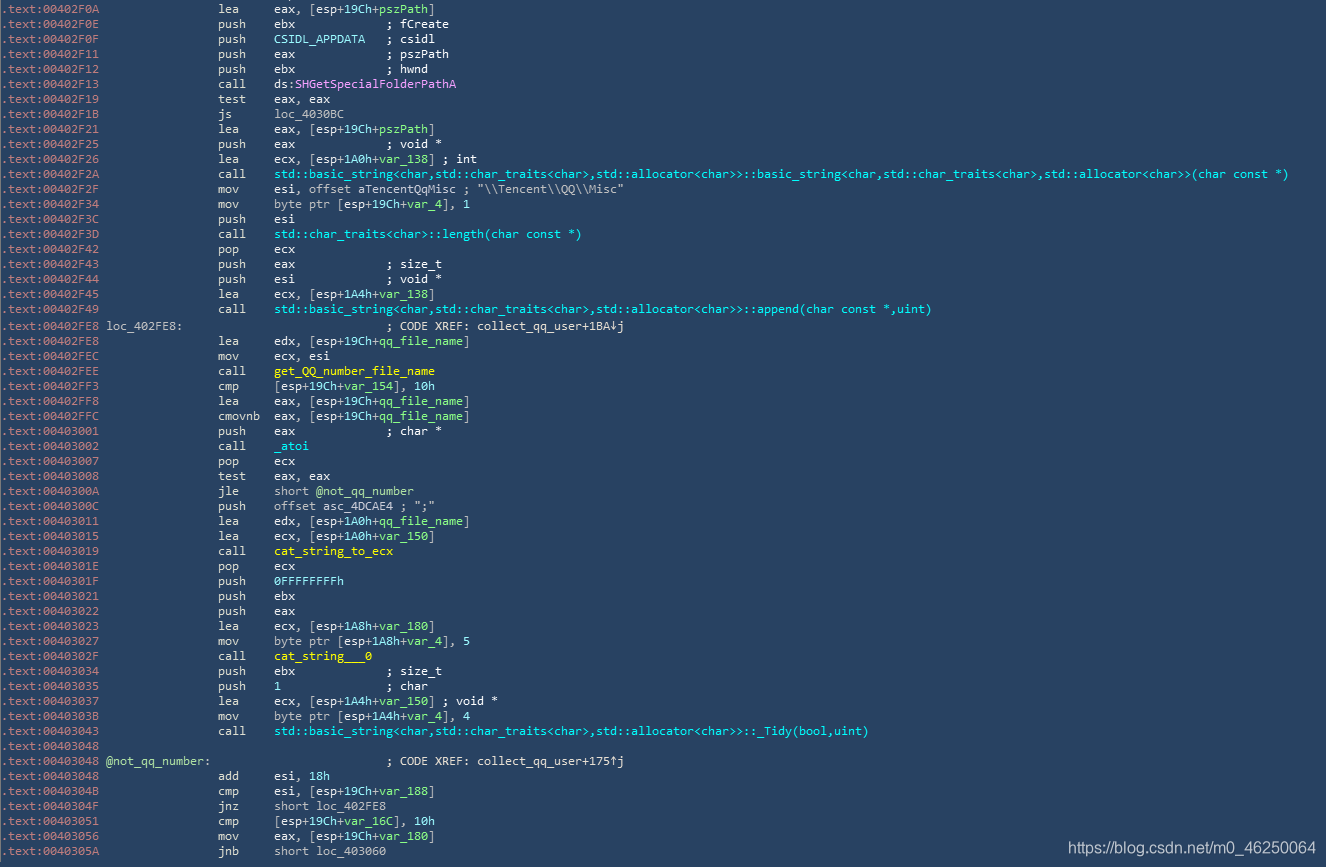Click the 'char *' comment after push eax
Viewport: 1326px width, 867px height.
[421, 431]
